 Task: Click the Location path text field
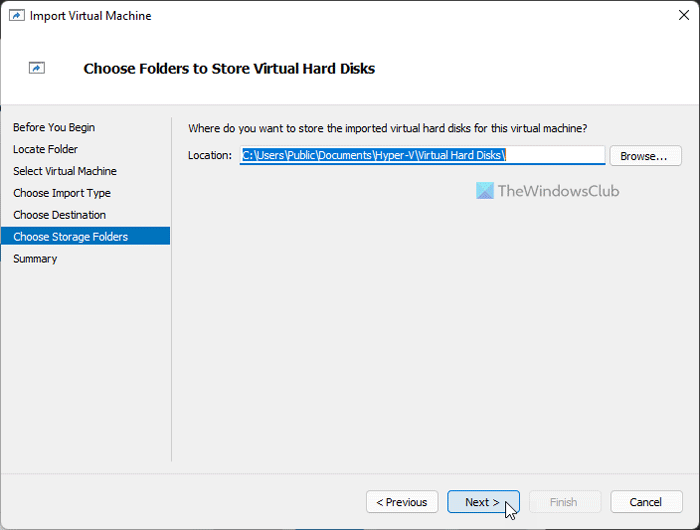click(x=422, y=155)
